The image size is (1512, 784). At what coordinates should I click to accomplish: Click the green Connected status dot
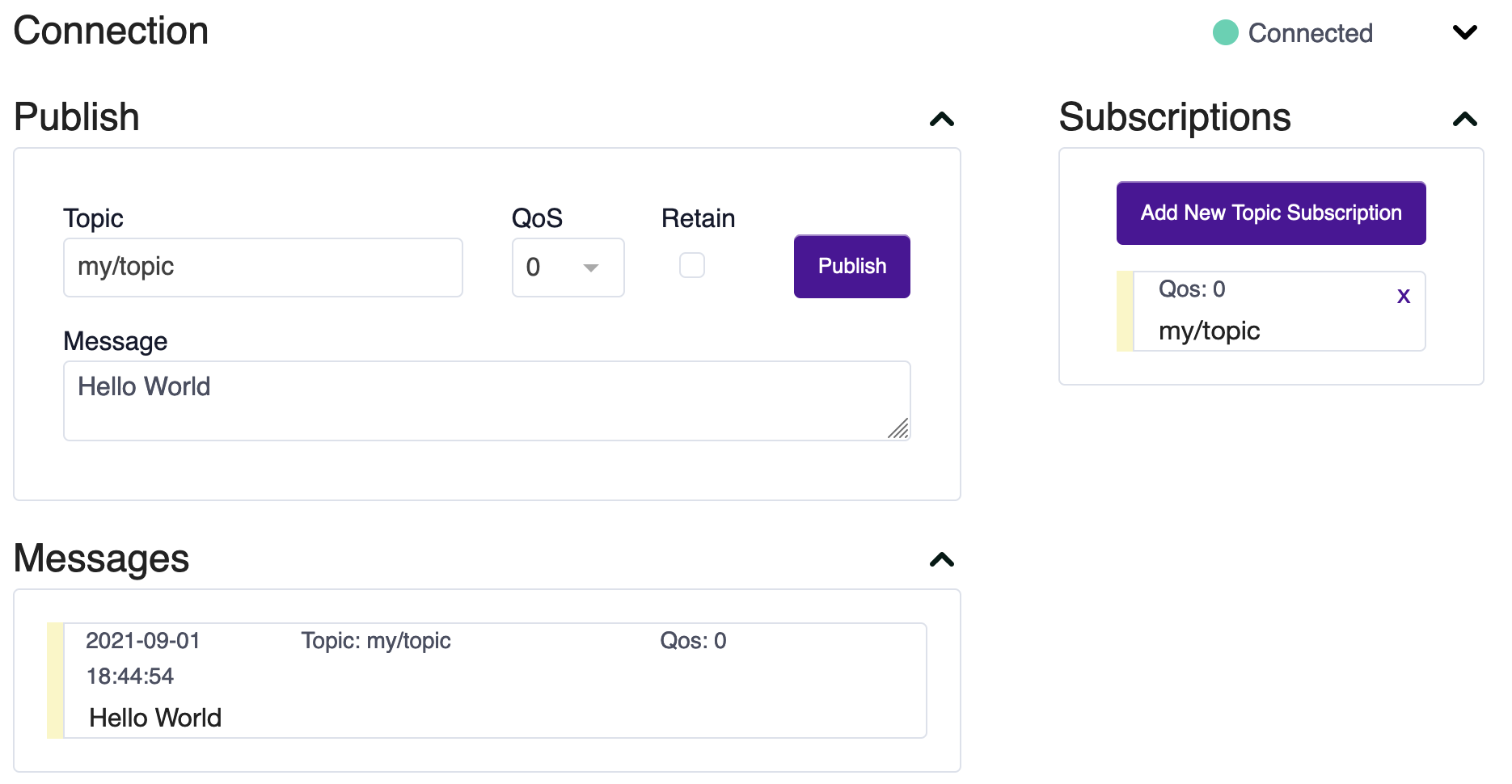pos(1226,33)
